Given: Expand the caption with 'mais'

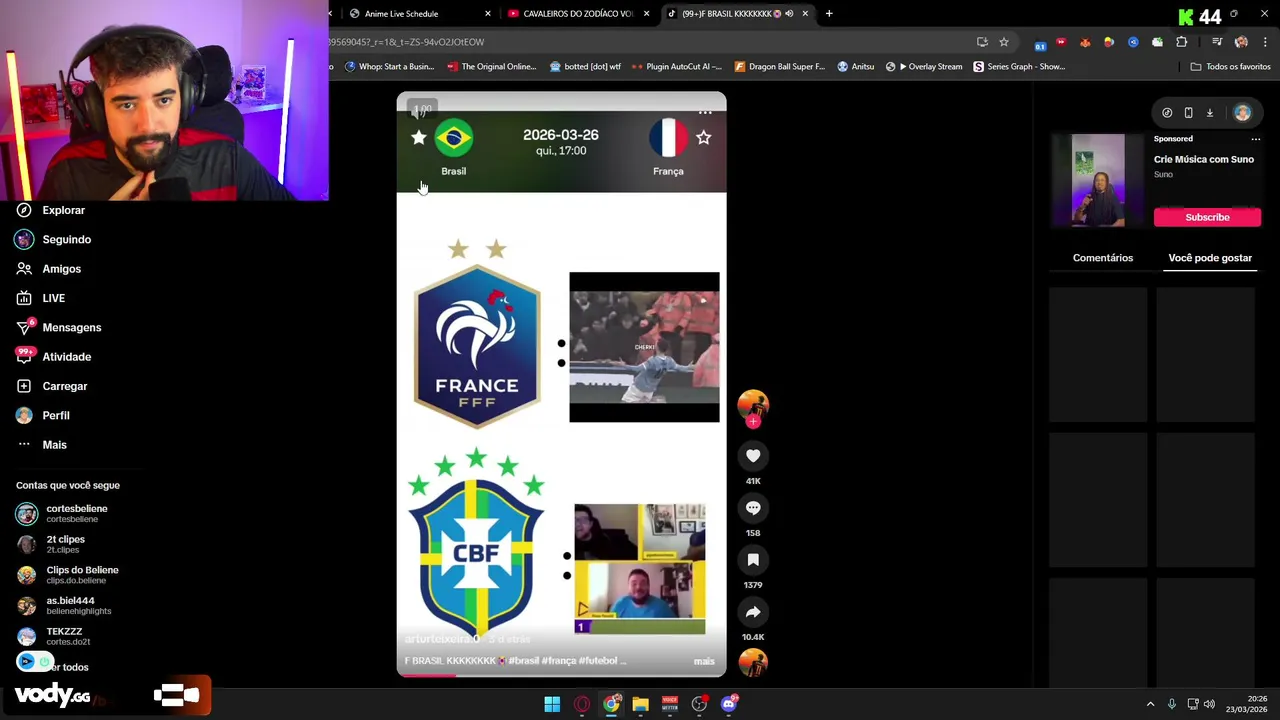Looking at the screenshot, I should pos(704,661).
